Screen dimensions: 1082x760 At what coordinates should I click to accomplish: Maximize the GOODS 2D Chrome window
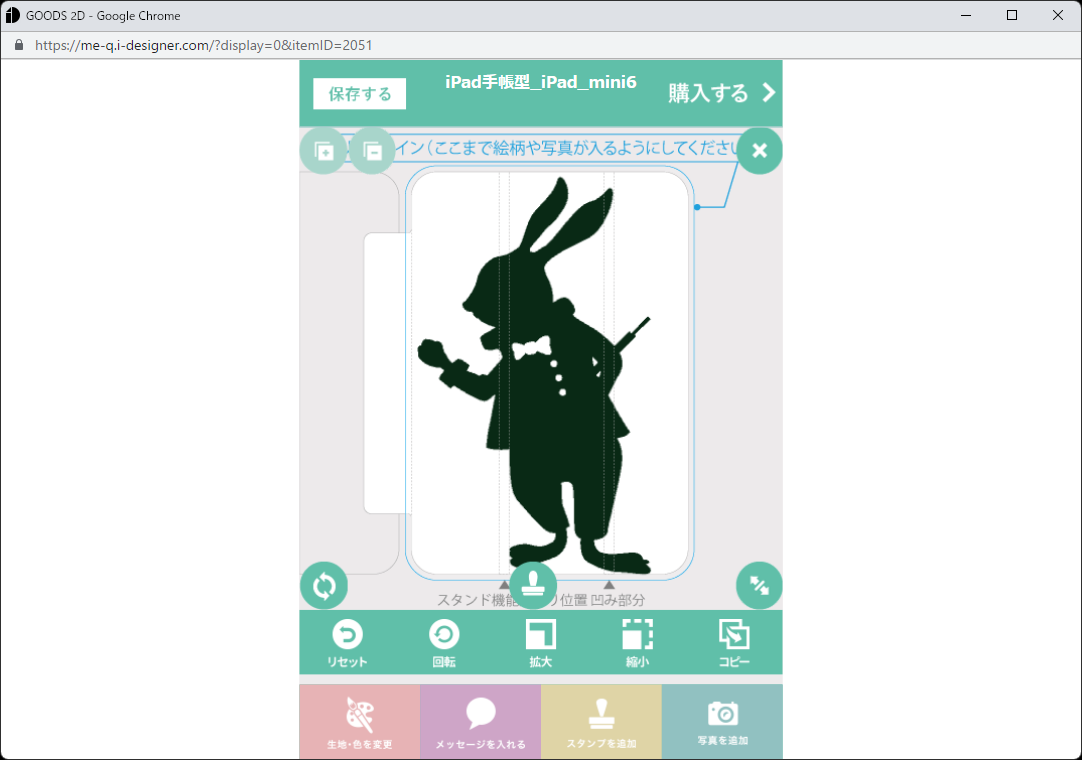[x=1012, y=15]
